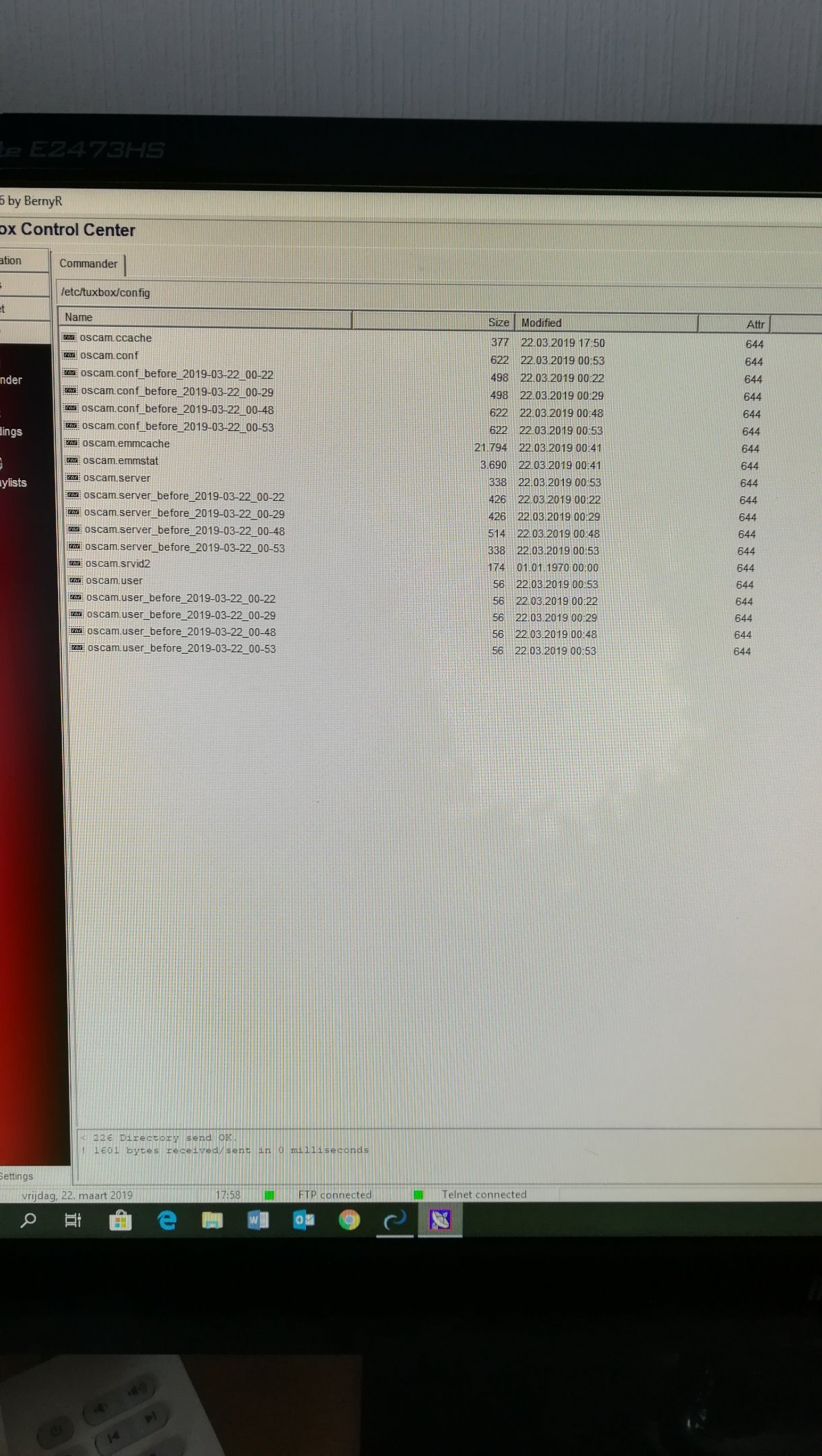822x1456 pixels.
Task: Click modified date 01.01.1970 00:00
Action: (x=557, y=568)
